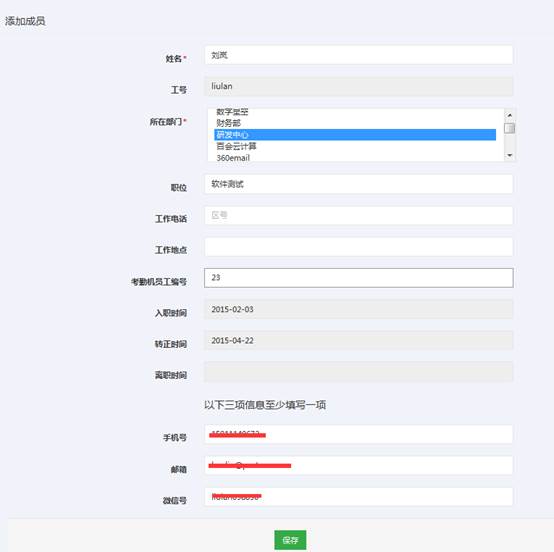Open the 转正时间 date field 2015-04-22
Image resolution: width=554 pixels, height=552 pixels.
tap(358, 340)
